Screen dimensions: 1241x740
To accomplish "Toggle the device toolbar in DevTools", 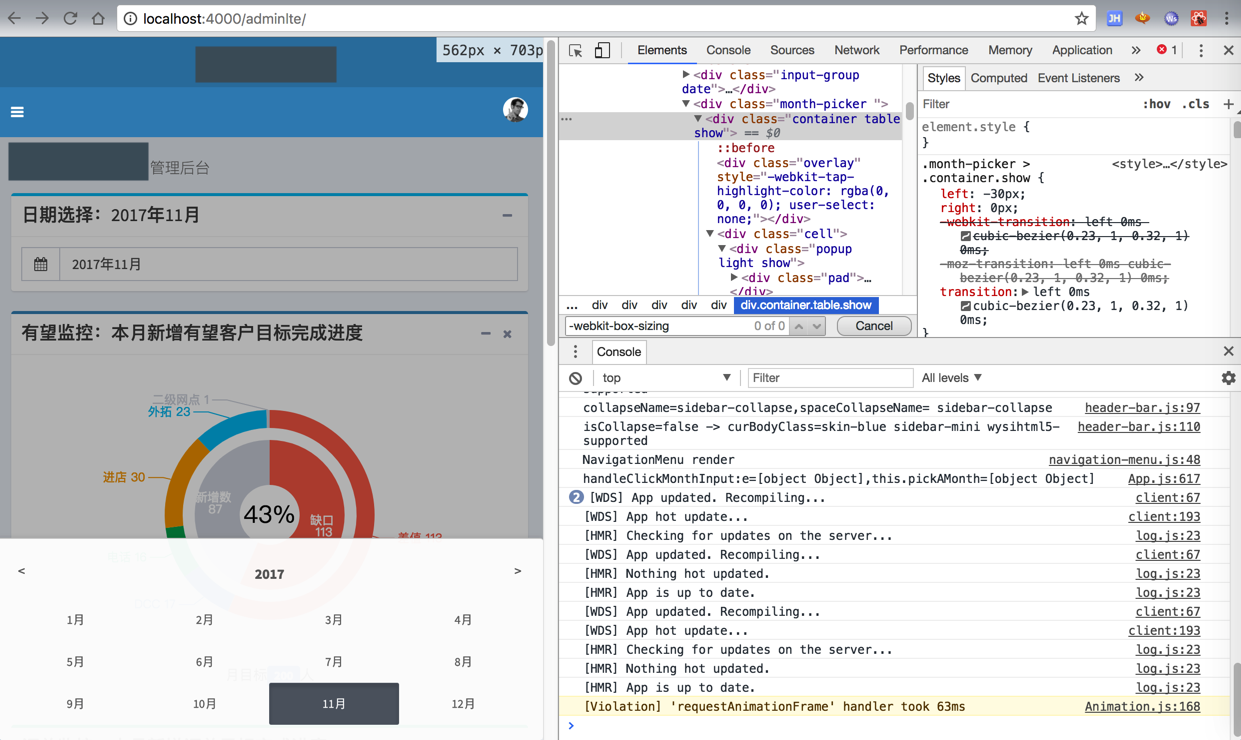I will point(602,50).
